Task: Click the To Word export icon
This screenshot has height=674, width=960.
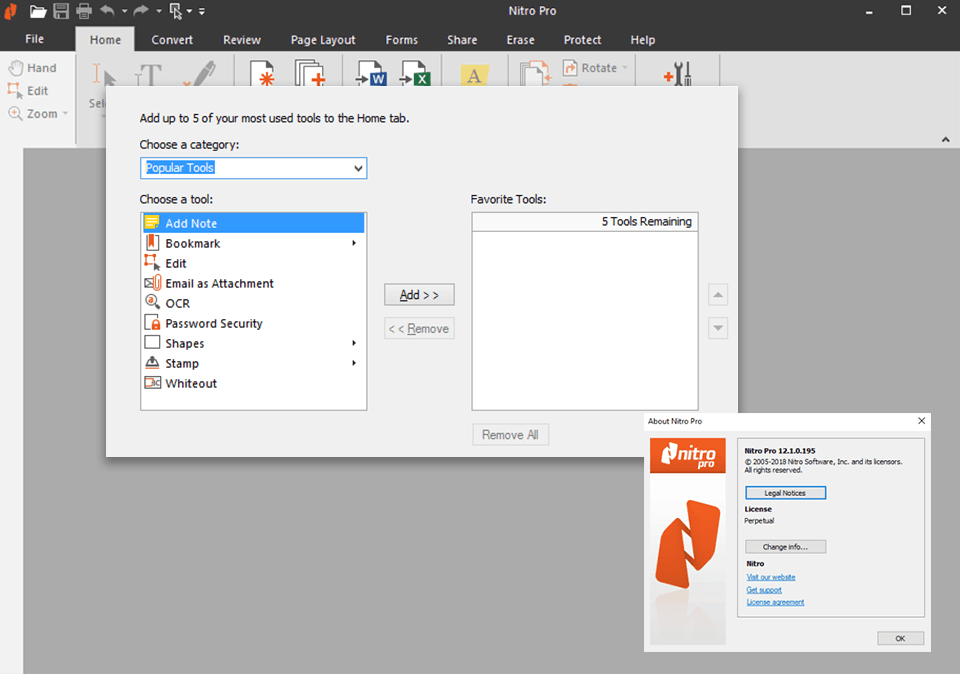Action: tap(371, 74)
